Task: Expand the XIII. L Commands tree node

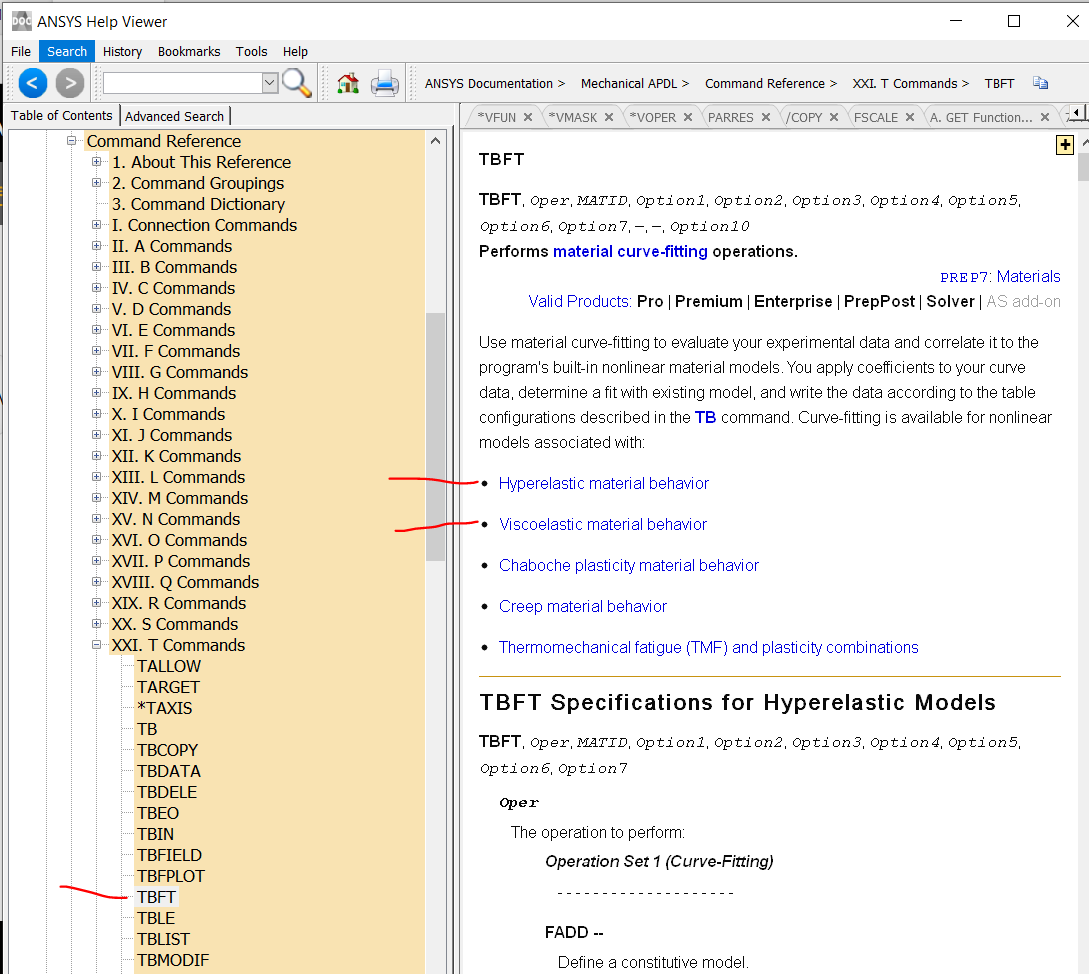Action: [x=97, y=477]
